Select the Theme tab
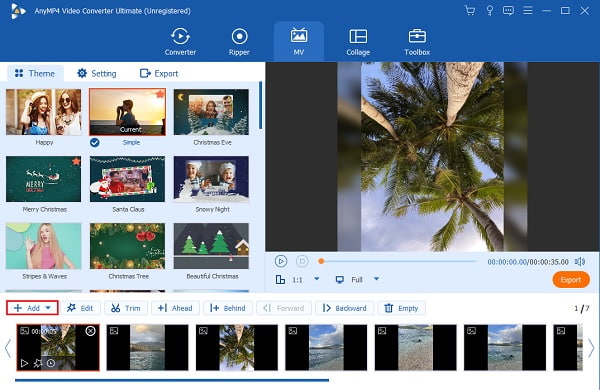The height and width of the screenshot is (390, 600). coord(34,73)
